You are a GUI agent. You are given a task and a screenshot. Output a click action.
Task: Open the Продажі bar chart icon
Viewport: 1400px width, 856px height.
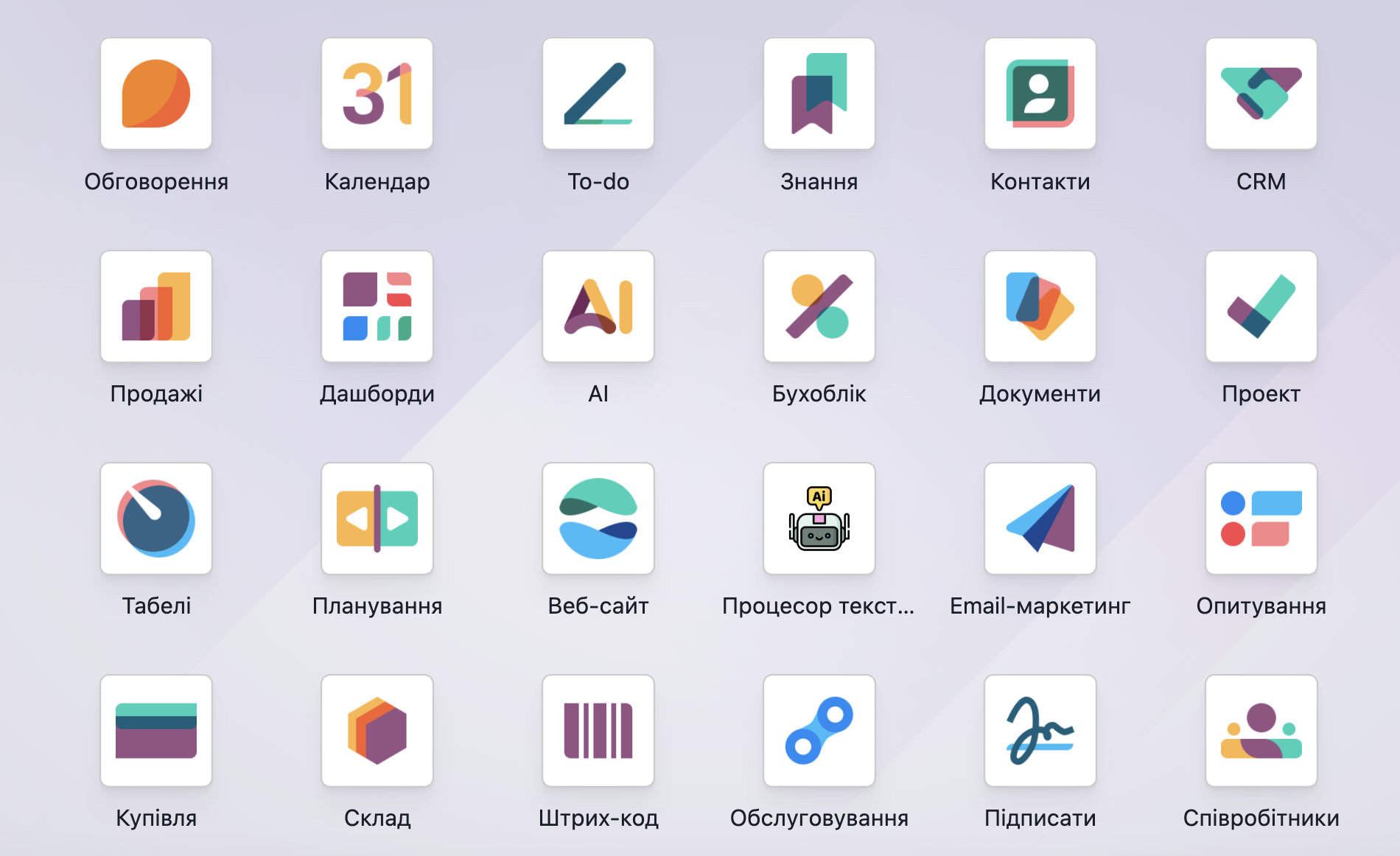[x=156, y=306]
